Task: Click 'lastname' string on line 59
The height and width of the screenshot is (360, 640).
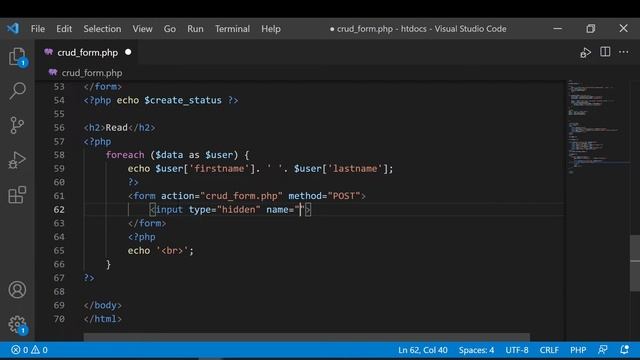Action: [355, 168]
